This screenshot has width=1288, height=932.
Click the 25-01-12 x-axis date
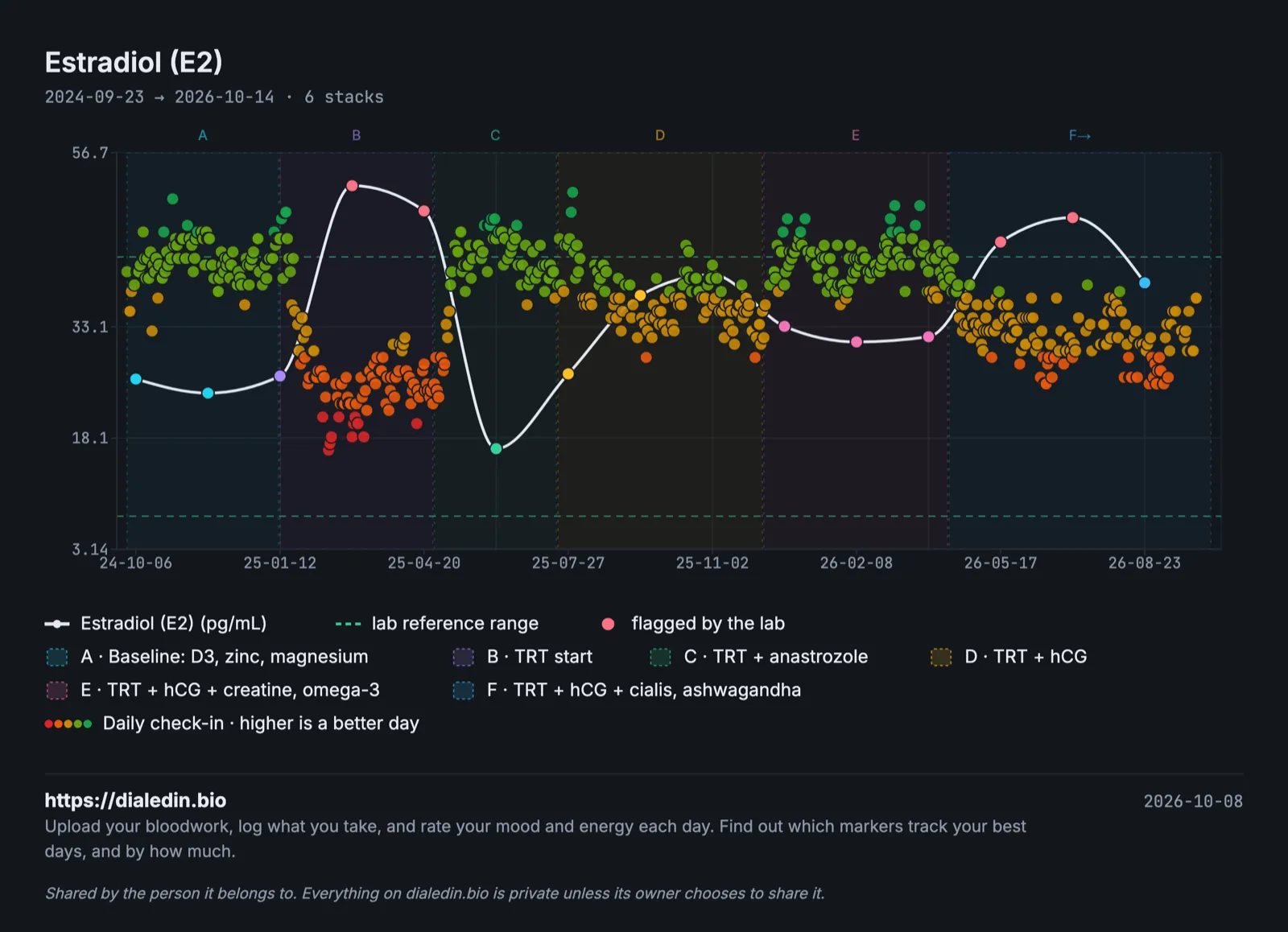[x=280, y=563]
